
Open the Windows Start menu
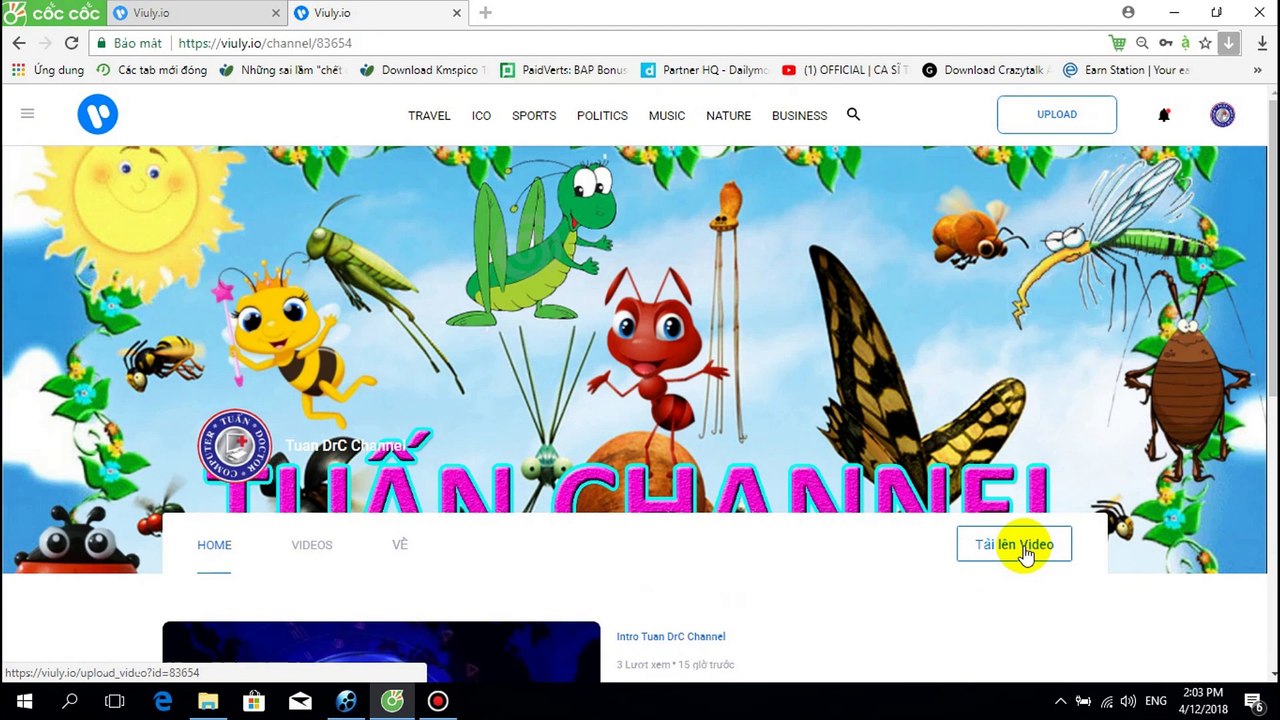[x=23, y=701]
